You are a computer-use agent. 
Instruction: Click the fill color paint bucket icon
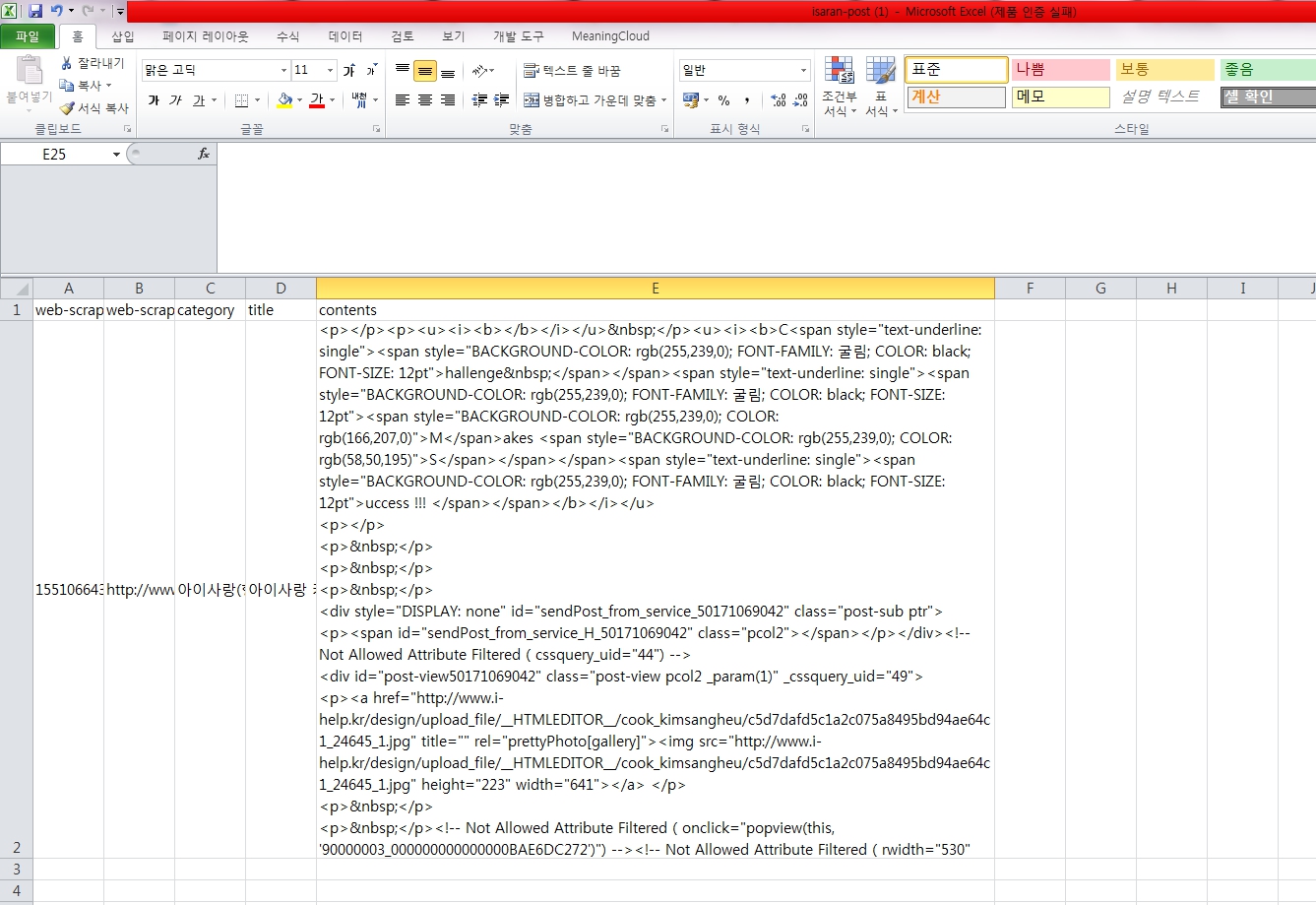pyautogui.click(x=284, y=100)
